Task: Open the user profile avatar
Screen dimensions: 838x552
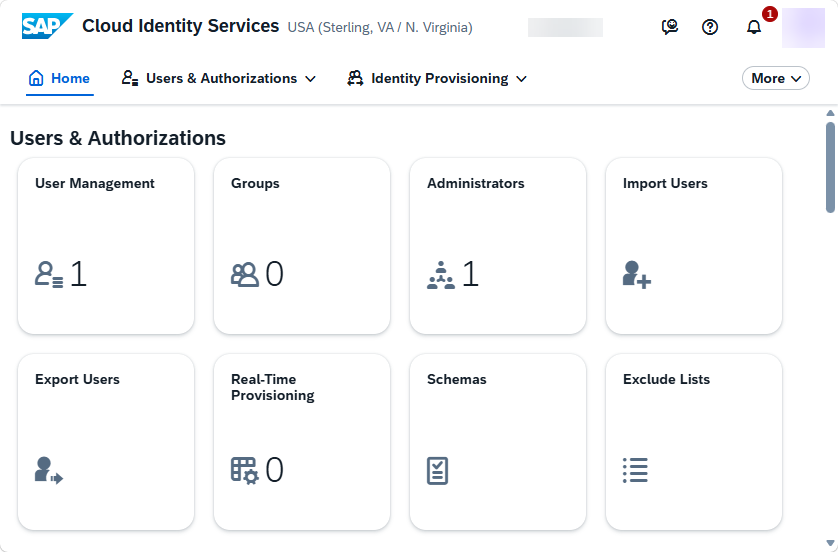Action: click(x=803, y=28)
